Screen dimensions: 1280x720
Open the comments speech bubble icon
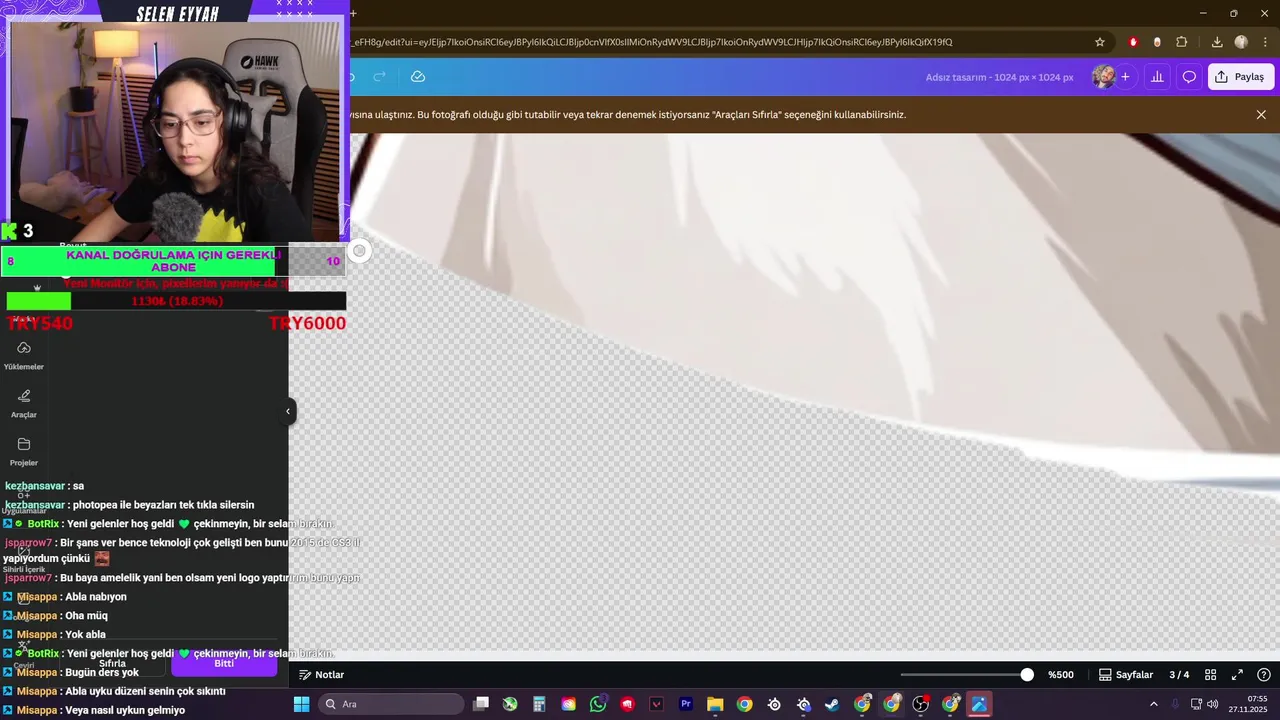pos(1189,77)
